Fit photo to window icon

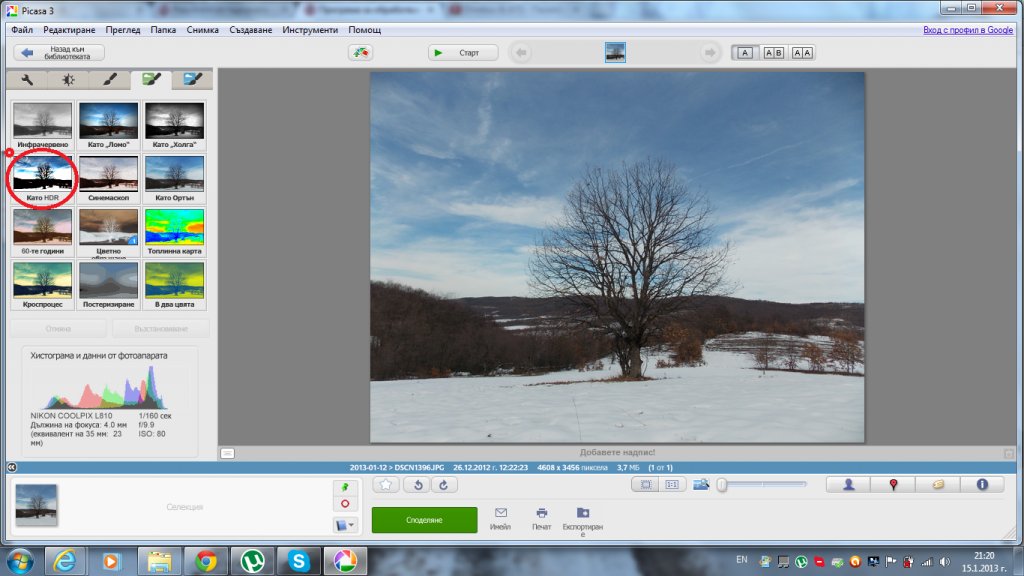tap(646, 485)
